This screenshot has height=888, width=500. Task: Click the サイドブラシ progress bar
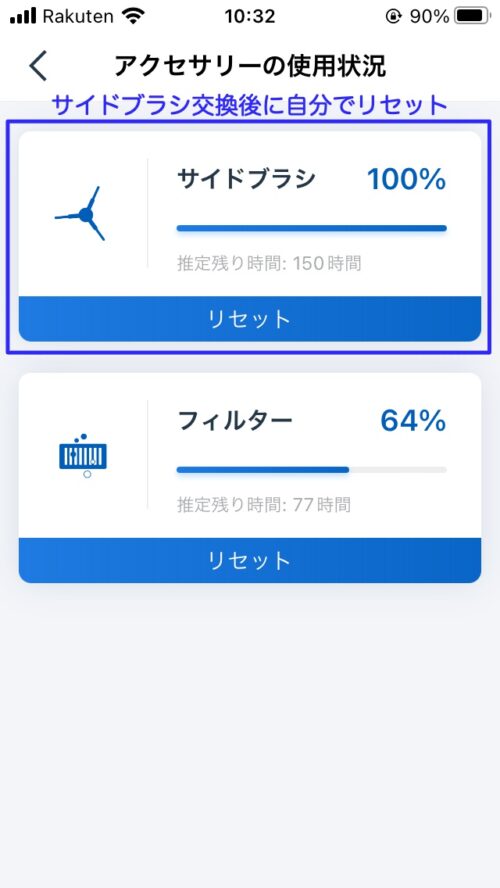pos(311,228)
